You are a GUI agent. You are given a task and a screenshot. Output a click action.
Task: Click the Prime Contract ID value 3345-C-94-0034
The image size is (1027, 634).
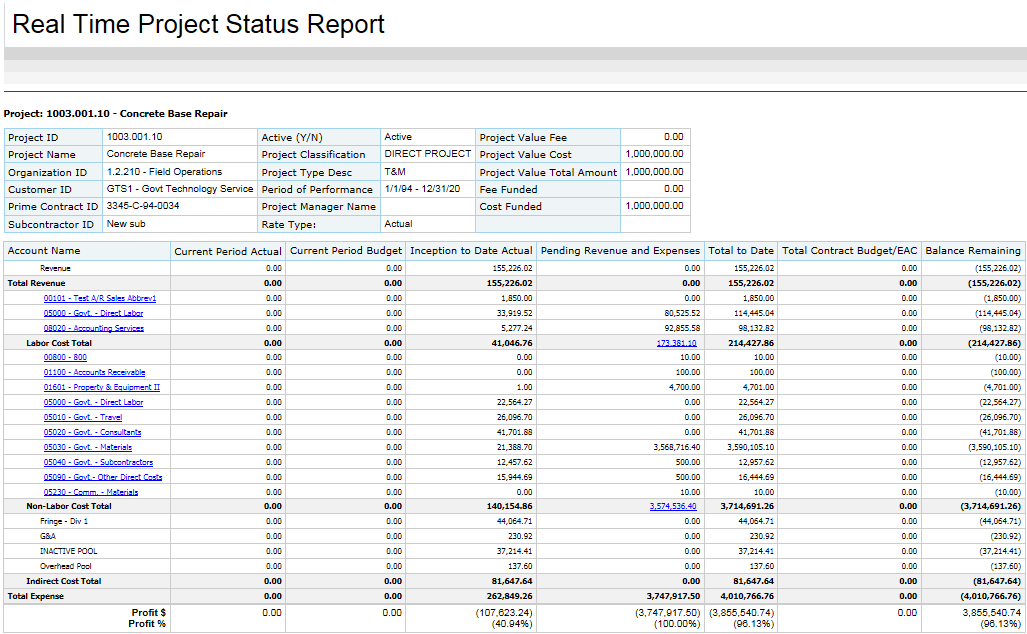pos(143,207)
